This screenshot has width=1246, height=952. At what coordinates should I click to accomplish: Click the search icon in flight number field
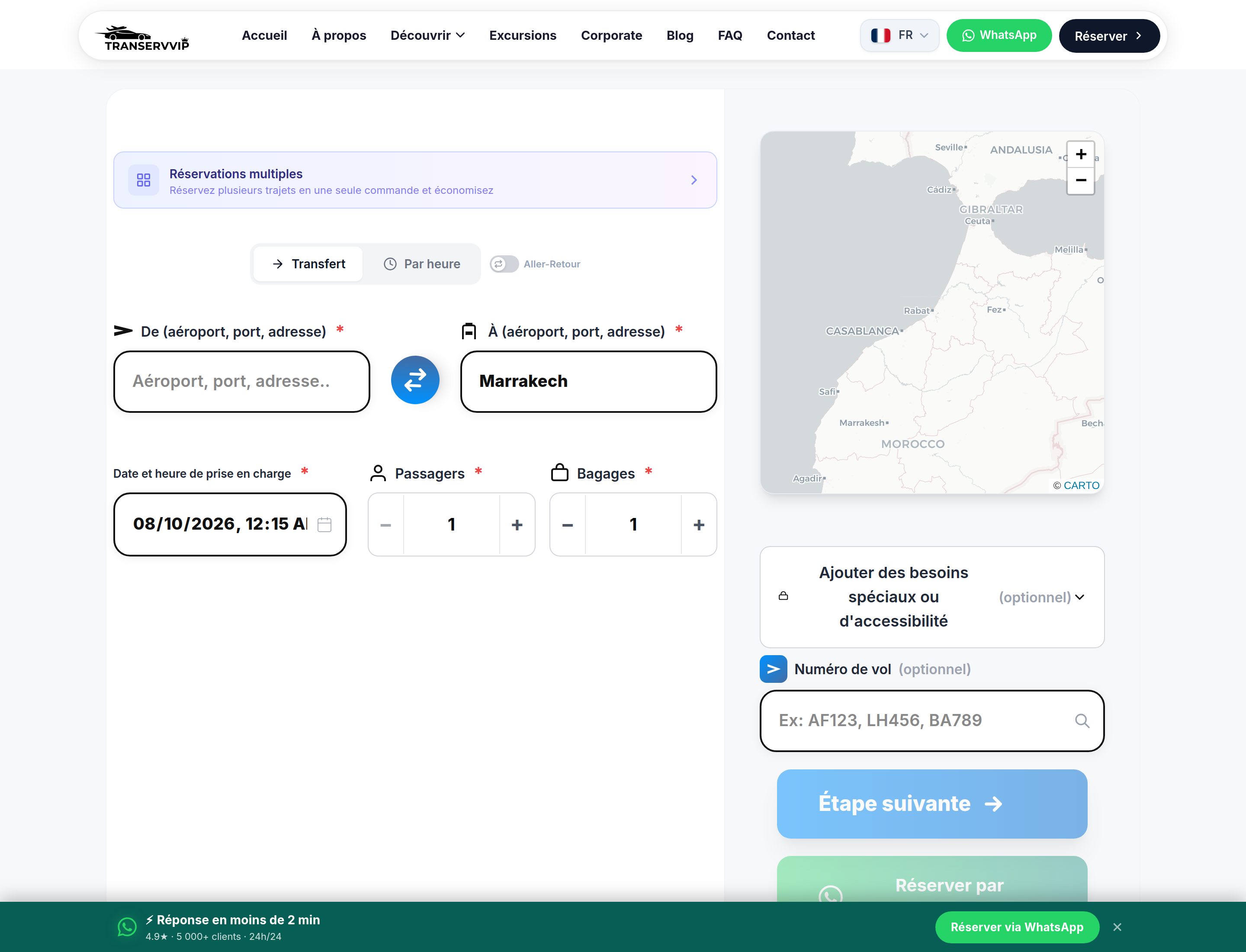click(1082, 721)
